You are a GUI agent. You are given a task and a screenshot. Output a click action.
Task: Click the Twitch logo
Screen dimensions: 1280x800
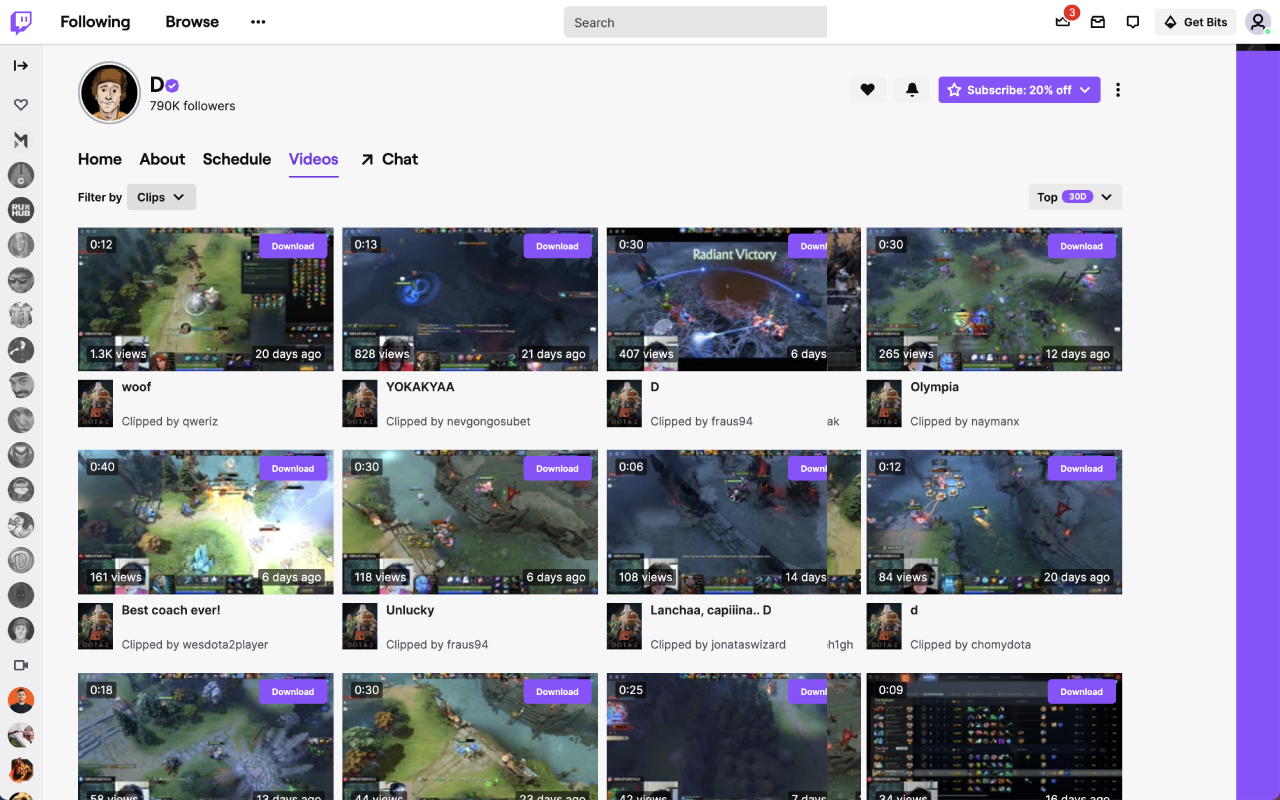click(x=21, y=21)
